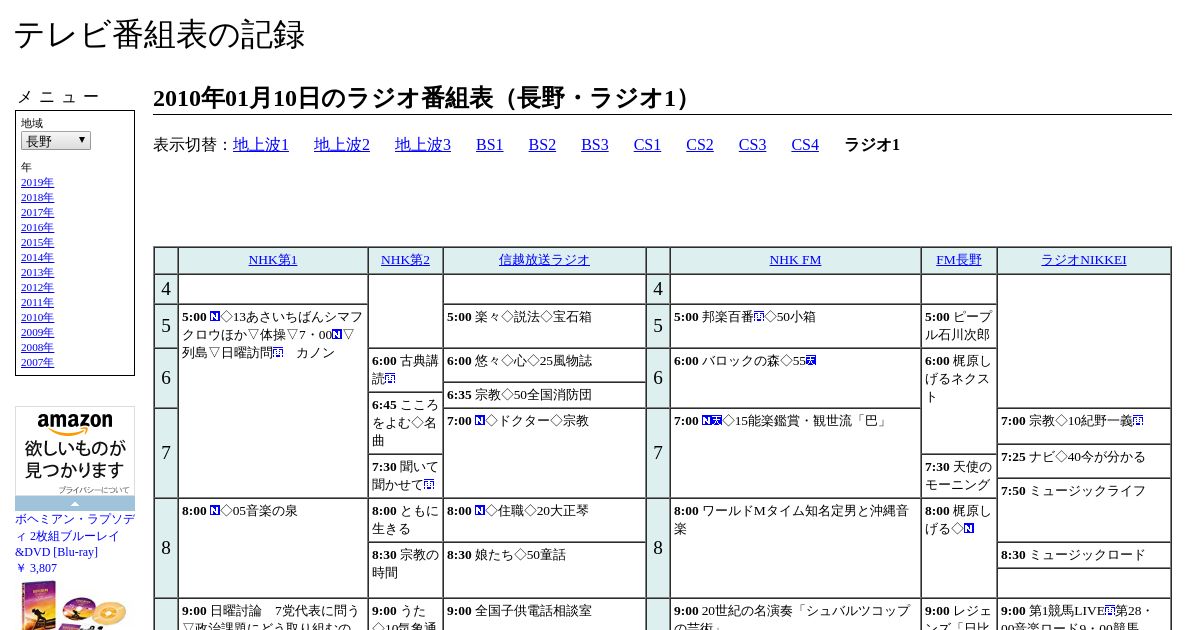Click the N news icon in 8:00 音楽の泉 program

[215, 511]
